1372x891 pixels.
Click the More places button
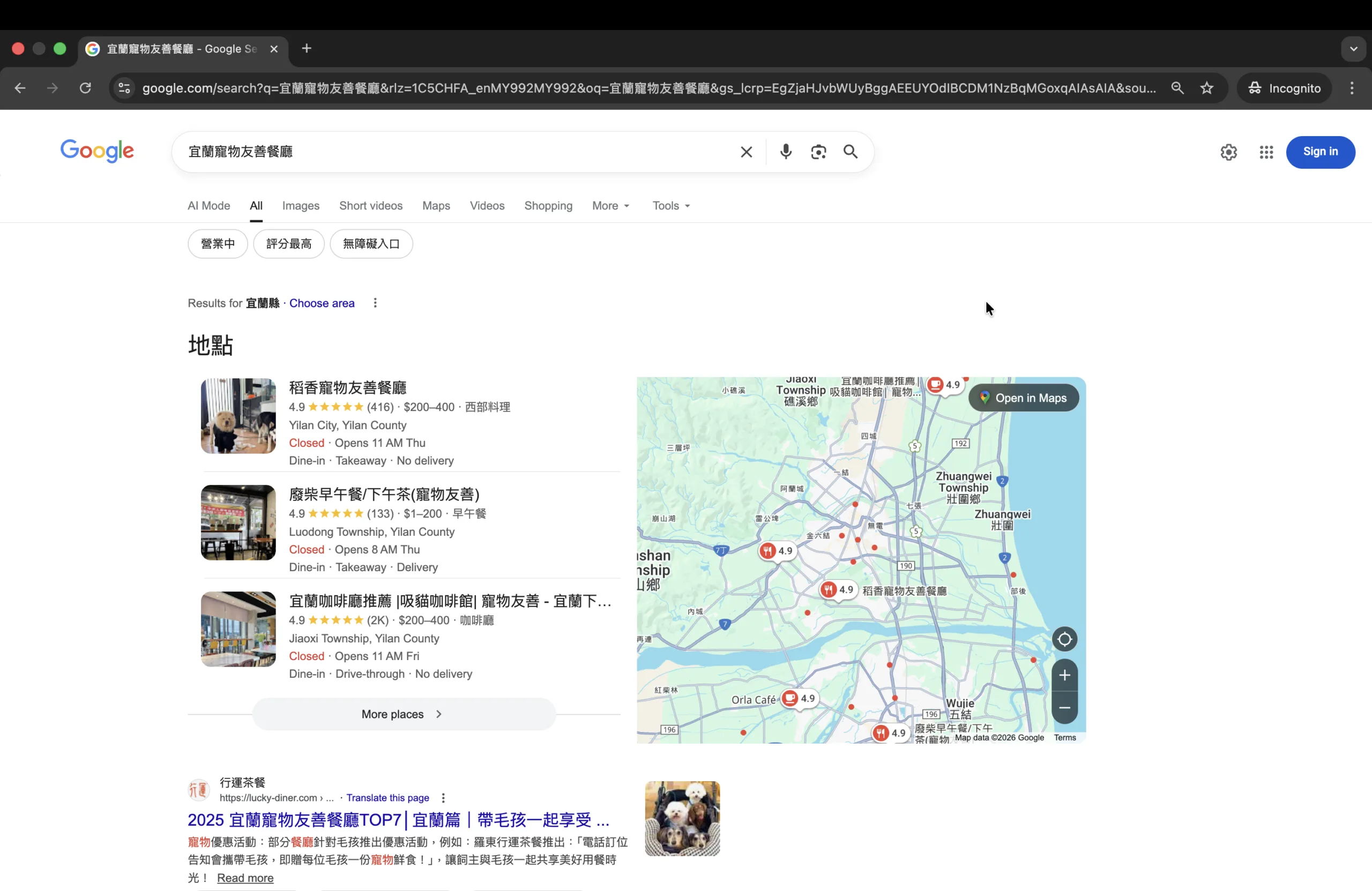pyautogui.click(x=404, y=714)
